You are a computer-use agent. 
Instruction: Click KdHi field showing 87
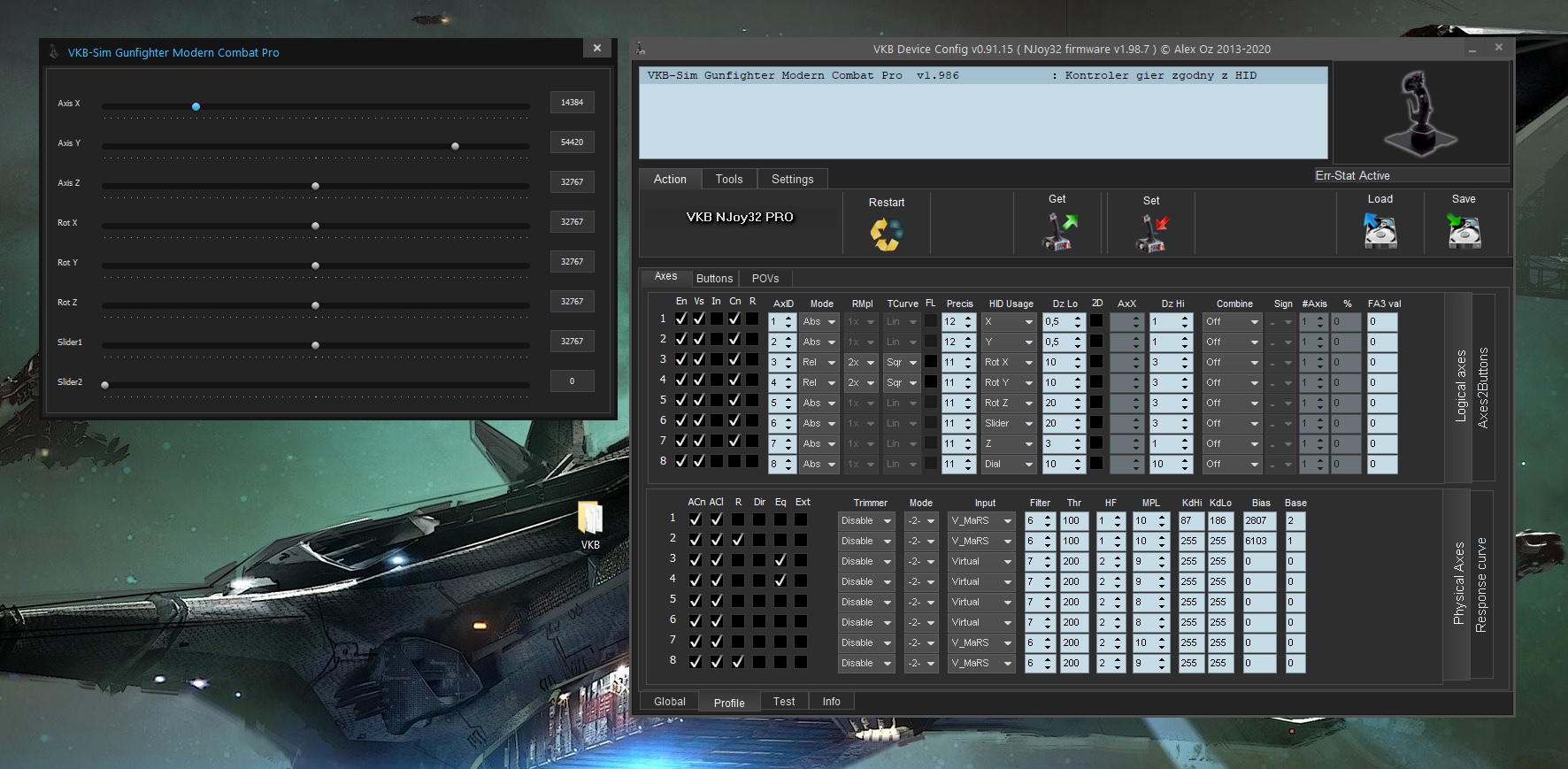tap(1190, 521)
